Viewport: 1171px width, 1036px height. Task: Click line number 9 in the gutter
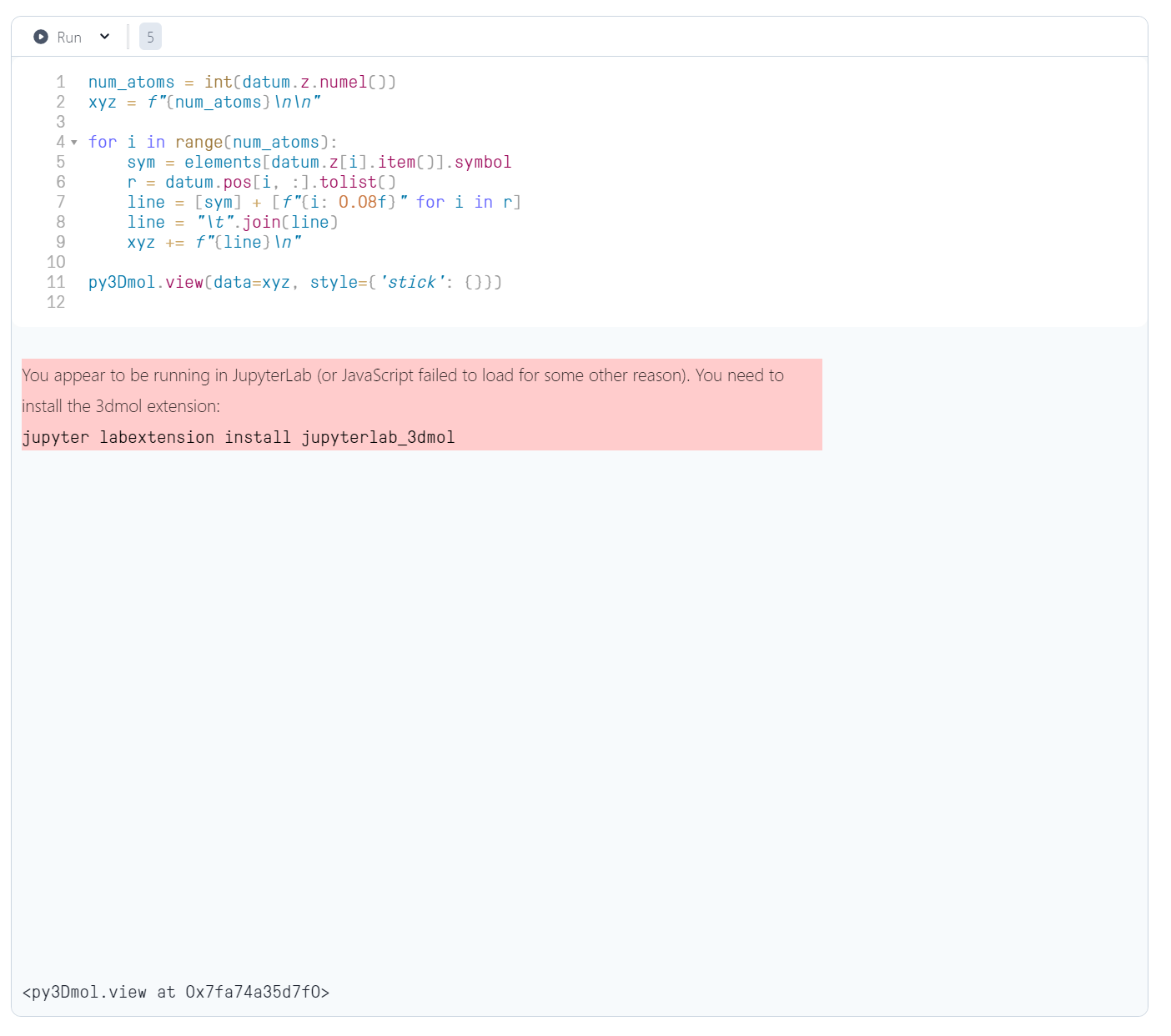59,242
